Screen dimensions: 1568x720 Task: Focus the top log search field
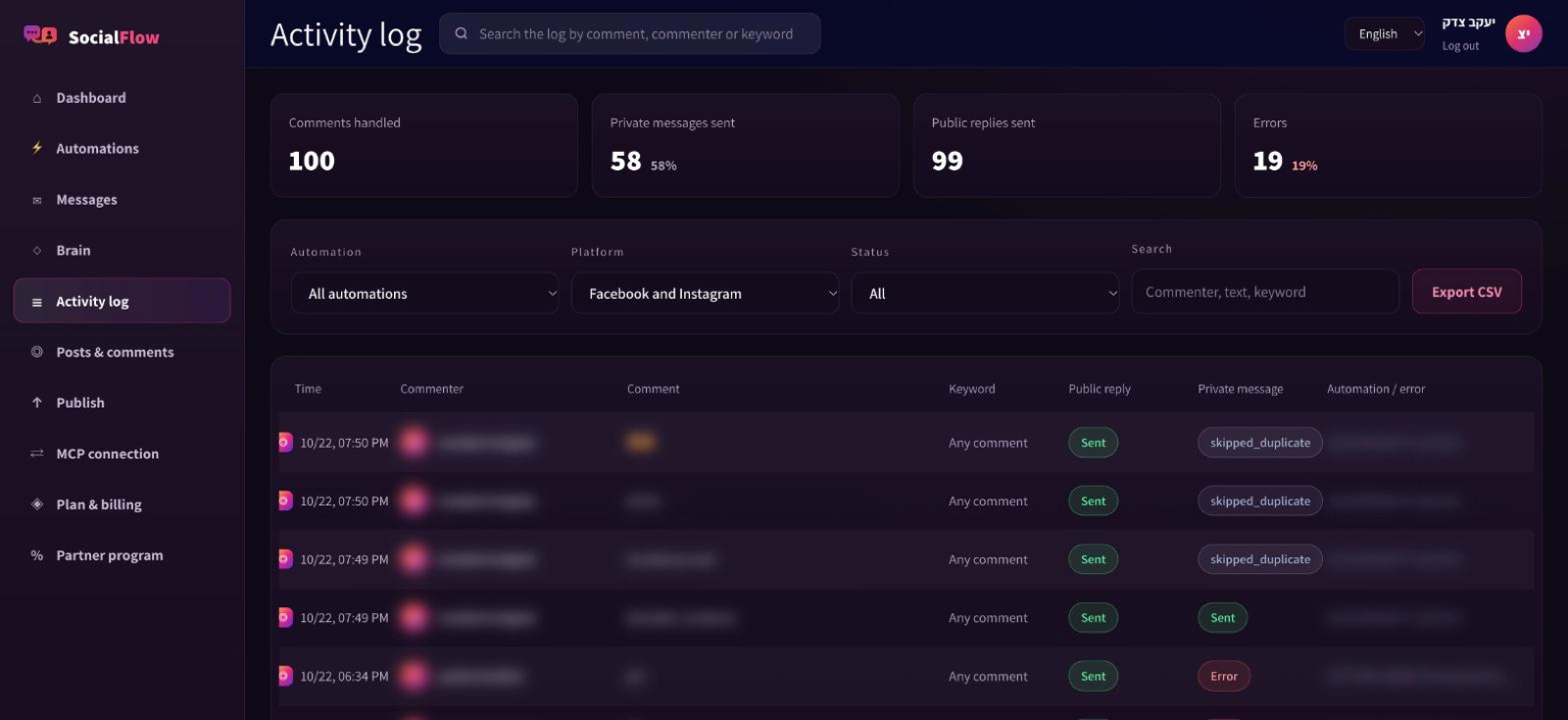coord(630,33)
